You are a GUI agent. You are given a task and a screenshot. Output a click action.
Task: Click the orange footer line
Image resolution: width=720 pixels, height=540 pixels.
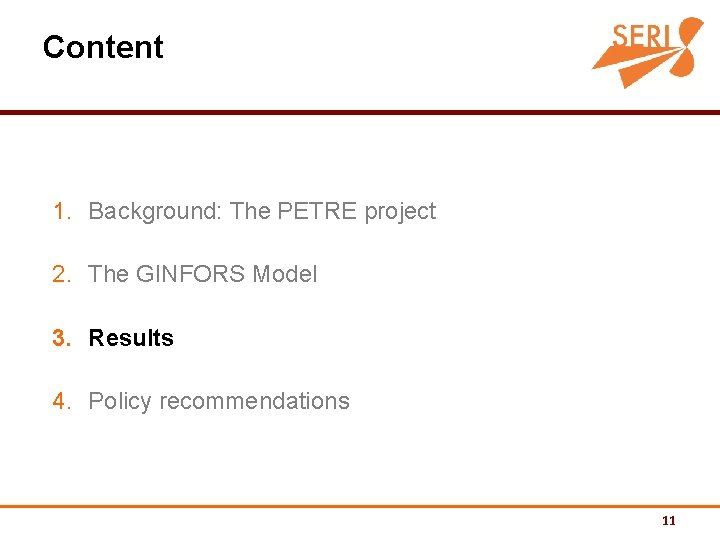coord(360,506)
